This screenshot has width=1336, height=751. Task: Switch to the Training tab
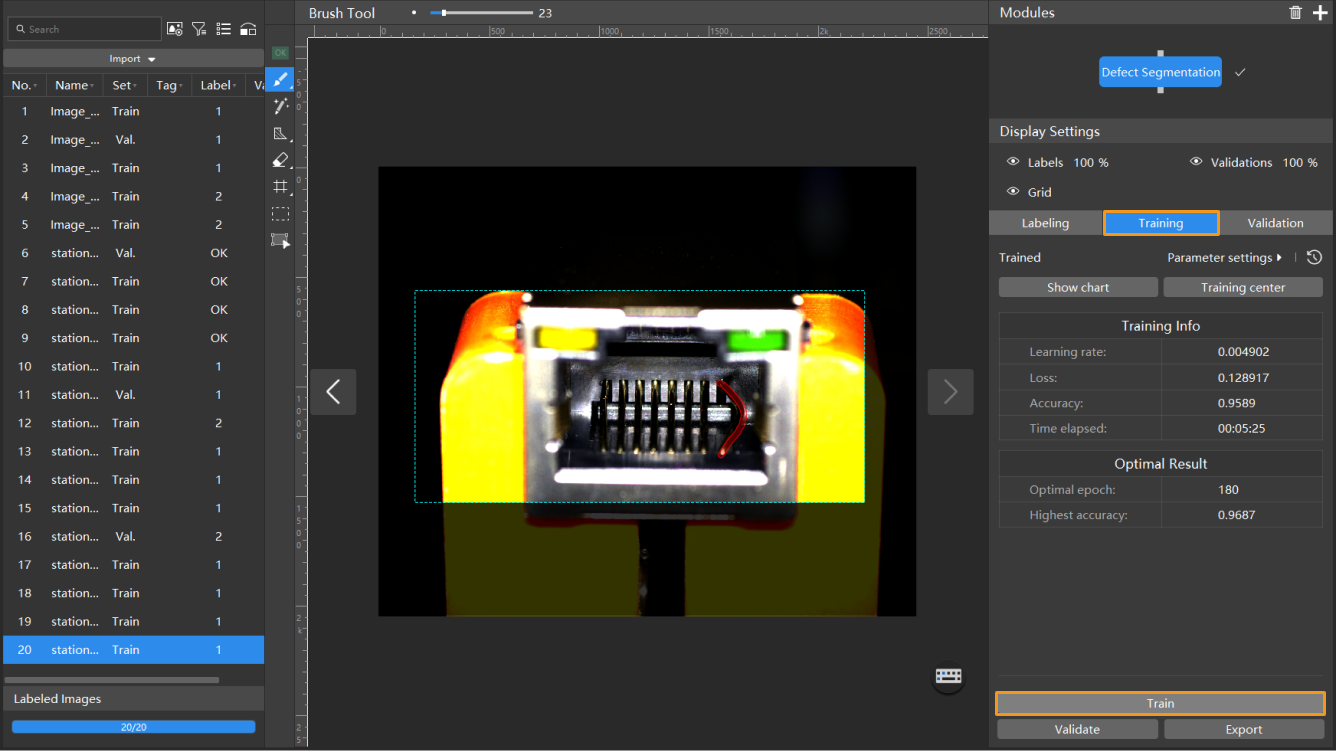pyautogui.click(x=1161, y=223)
